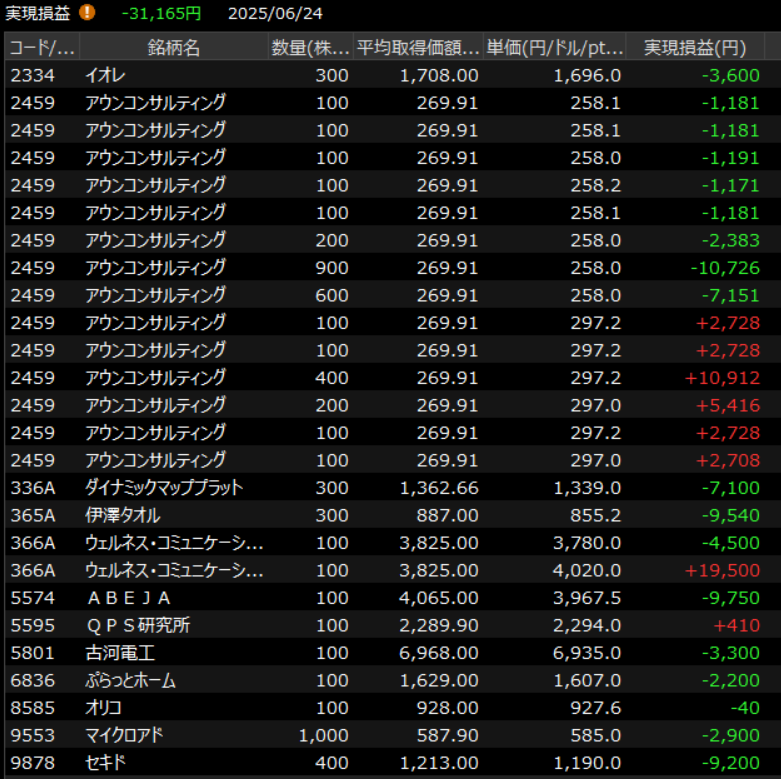Click the -7,151 loss value
Viewport: 781px width, 779px height.
click(731, 295)
